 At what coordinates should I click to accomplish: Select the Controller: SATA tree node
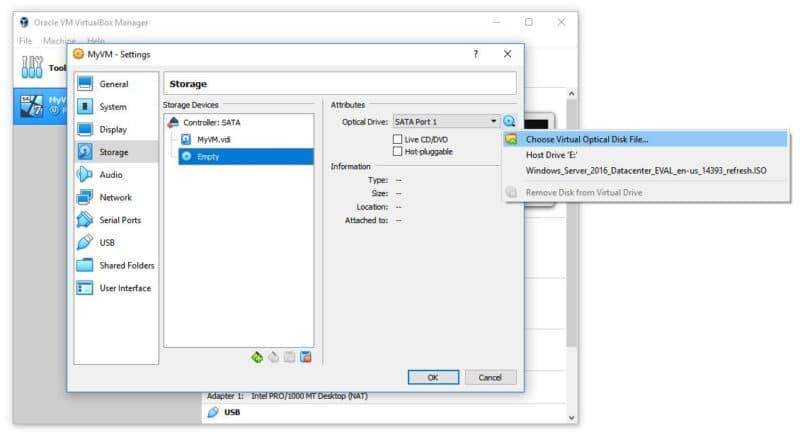point(211,122)
